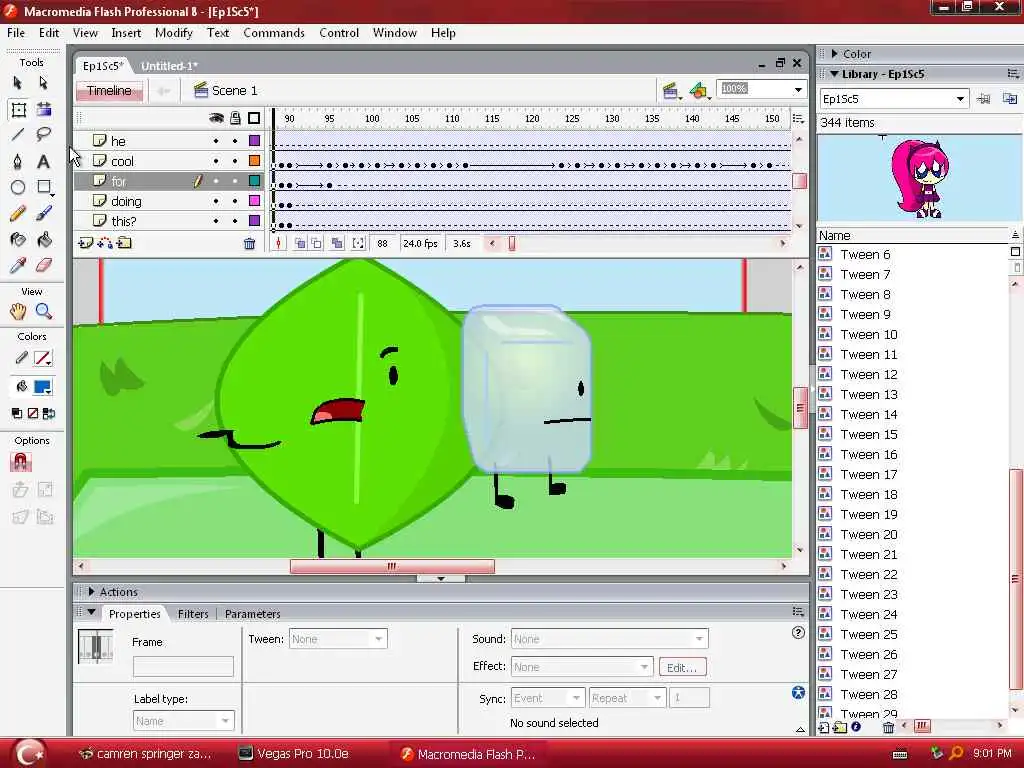1024x768 pixels.
Task: Click the sound Edit... button
Action: pyautogui.click(x=682, y=667)
